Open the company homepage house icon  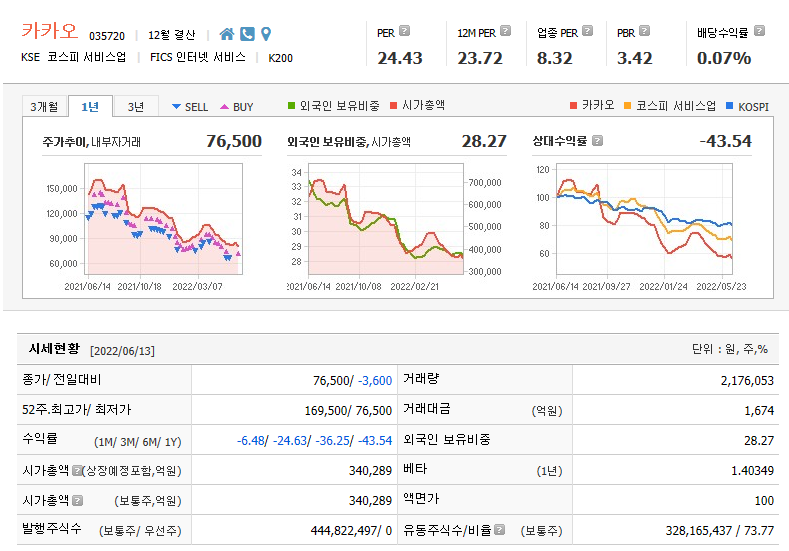tap(227, 34)
